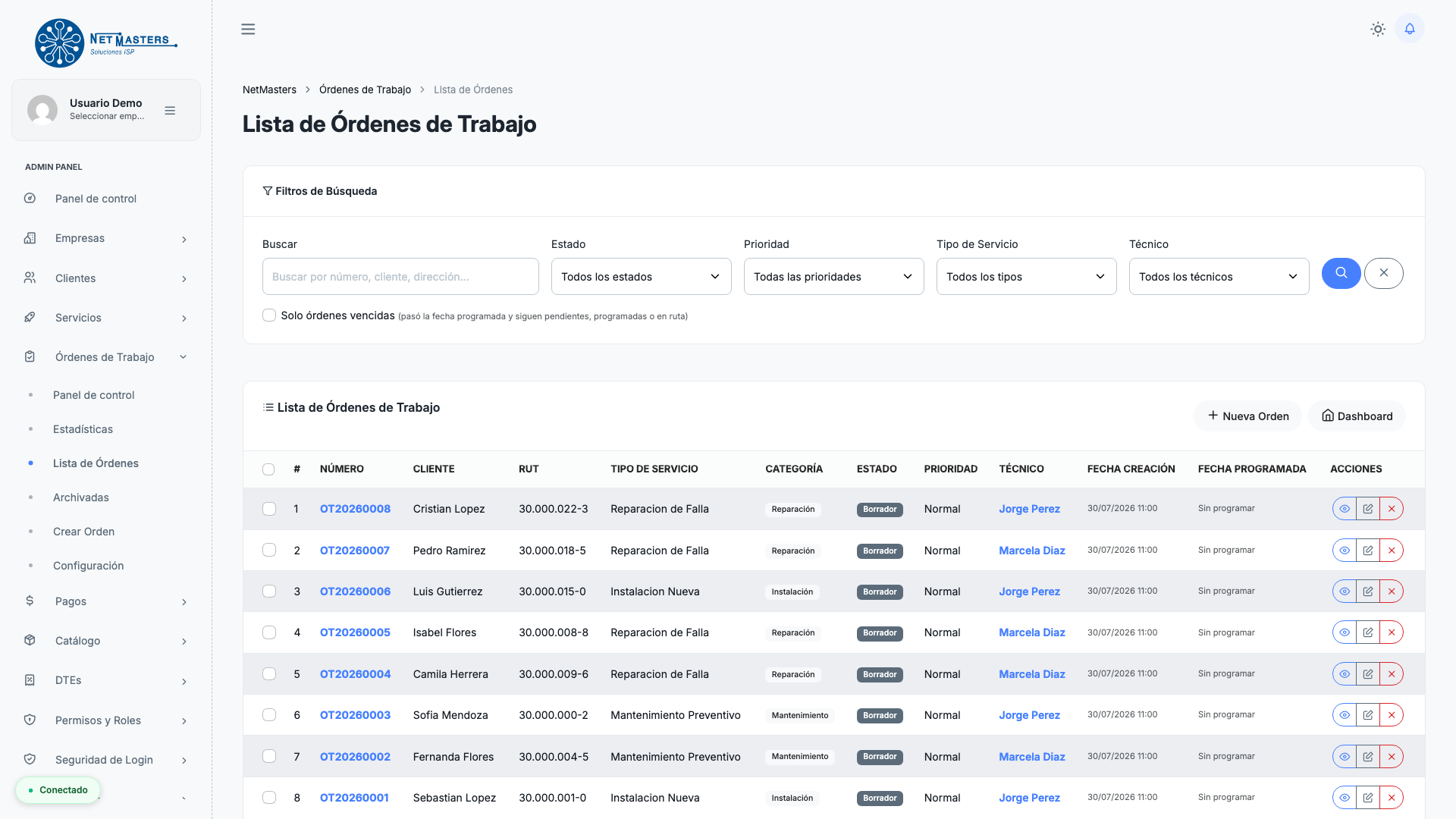Edit order OT20260008 with pencil icon

click(x=1368, y=509)
